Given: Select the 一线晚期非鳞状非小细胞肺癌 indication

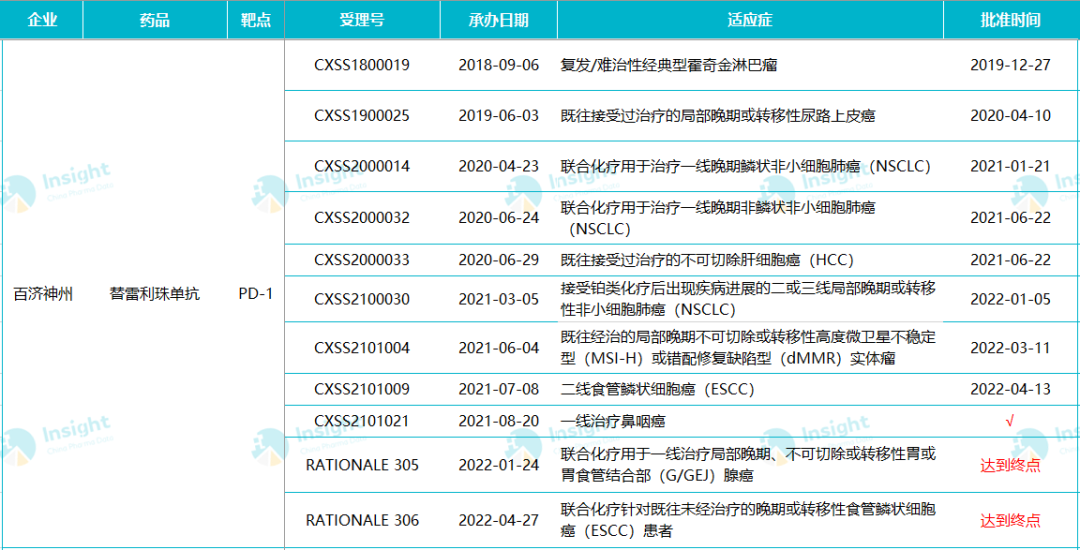Looking at the screenshot, I should pos(719,218).
